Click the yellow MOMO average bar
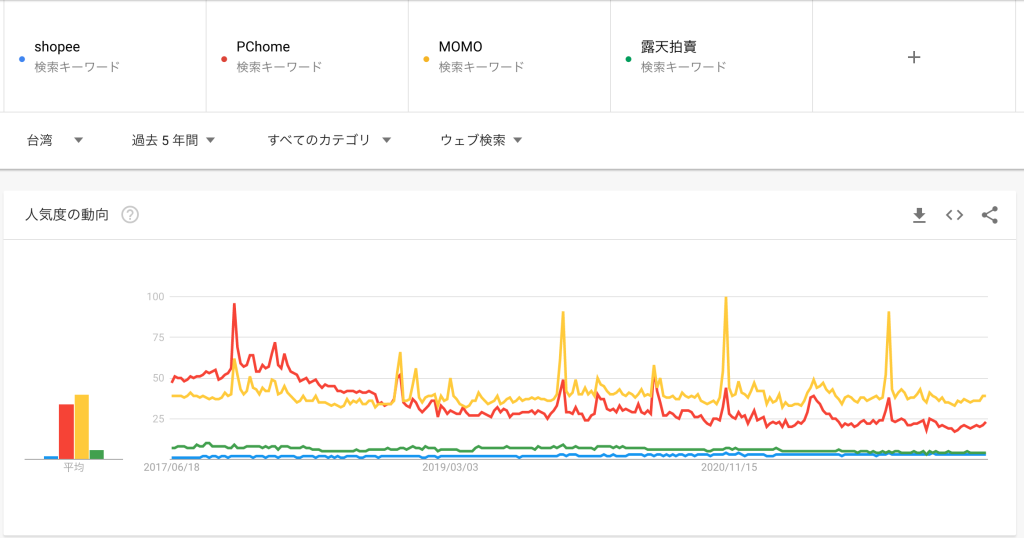Viewport: 1024px width, 538px height. click(x=82, y=427)
